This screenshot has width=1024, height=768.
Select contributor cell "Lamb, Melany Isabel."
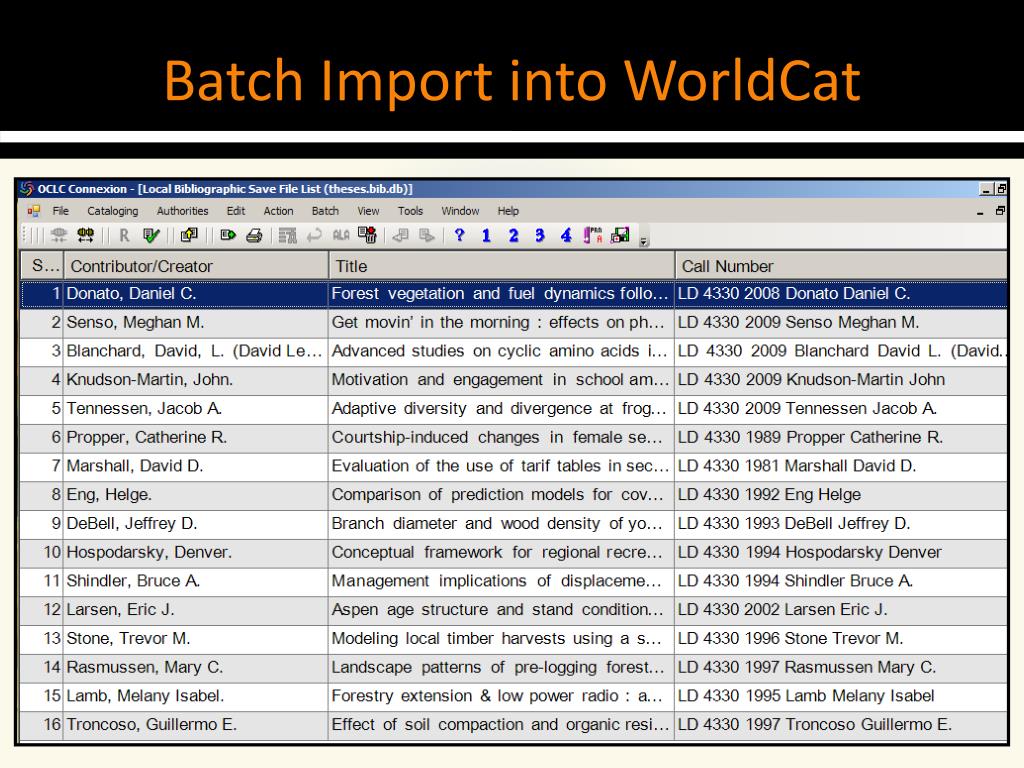(195, 696)
